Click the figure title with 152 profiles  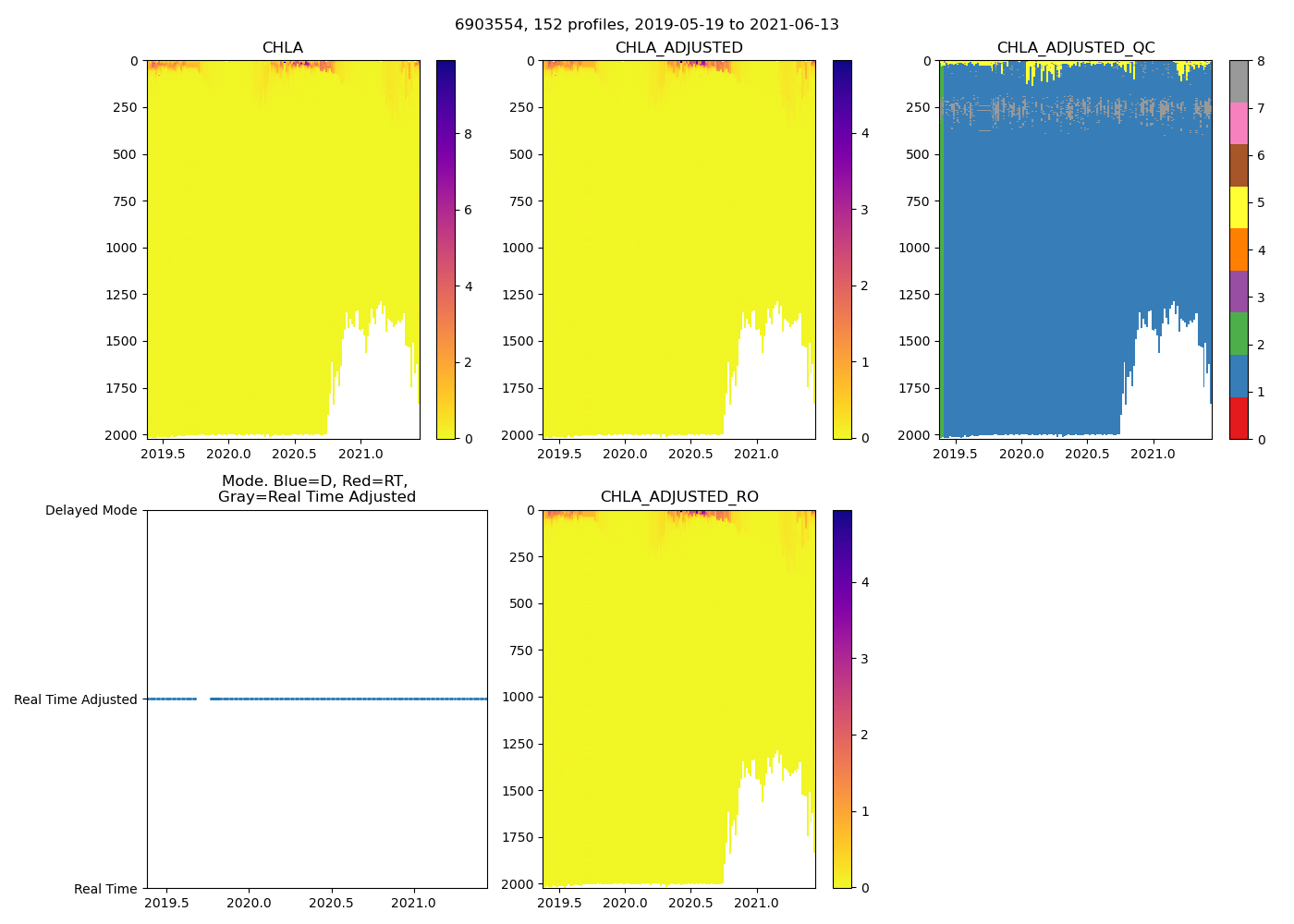tap(647, 25)
